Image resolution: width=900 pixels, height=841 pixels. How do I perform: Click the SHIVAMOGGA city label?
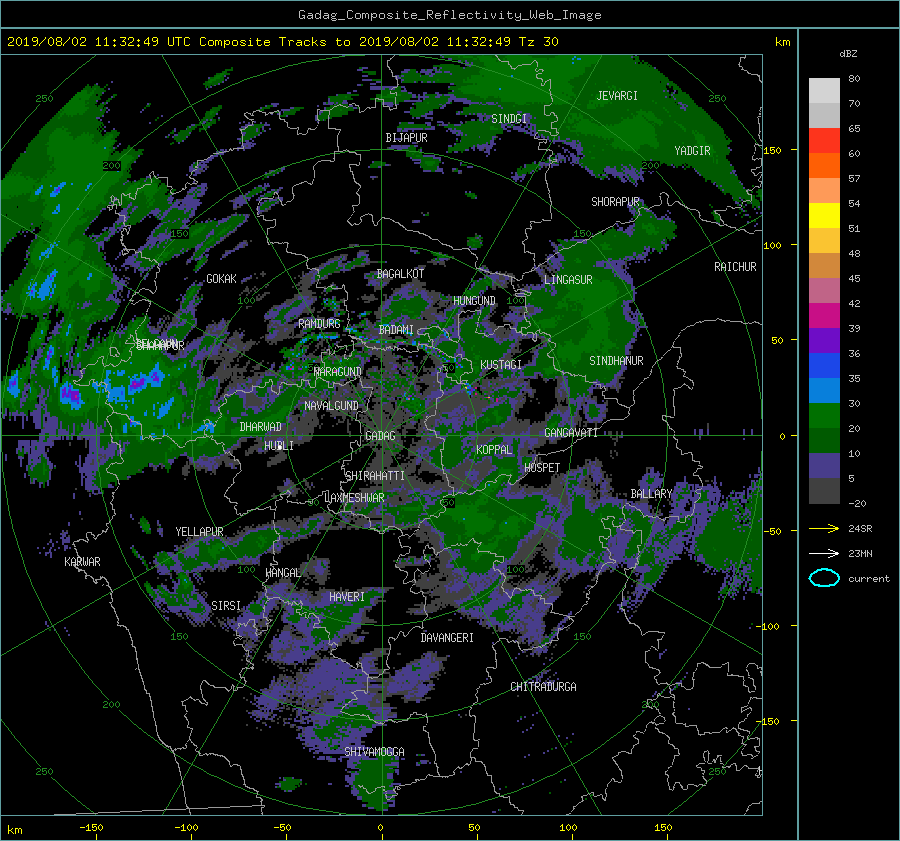[x=374, y=752]
